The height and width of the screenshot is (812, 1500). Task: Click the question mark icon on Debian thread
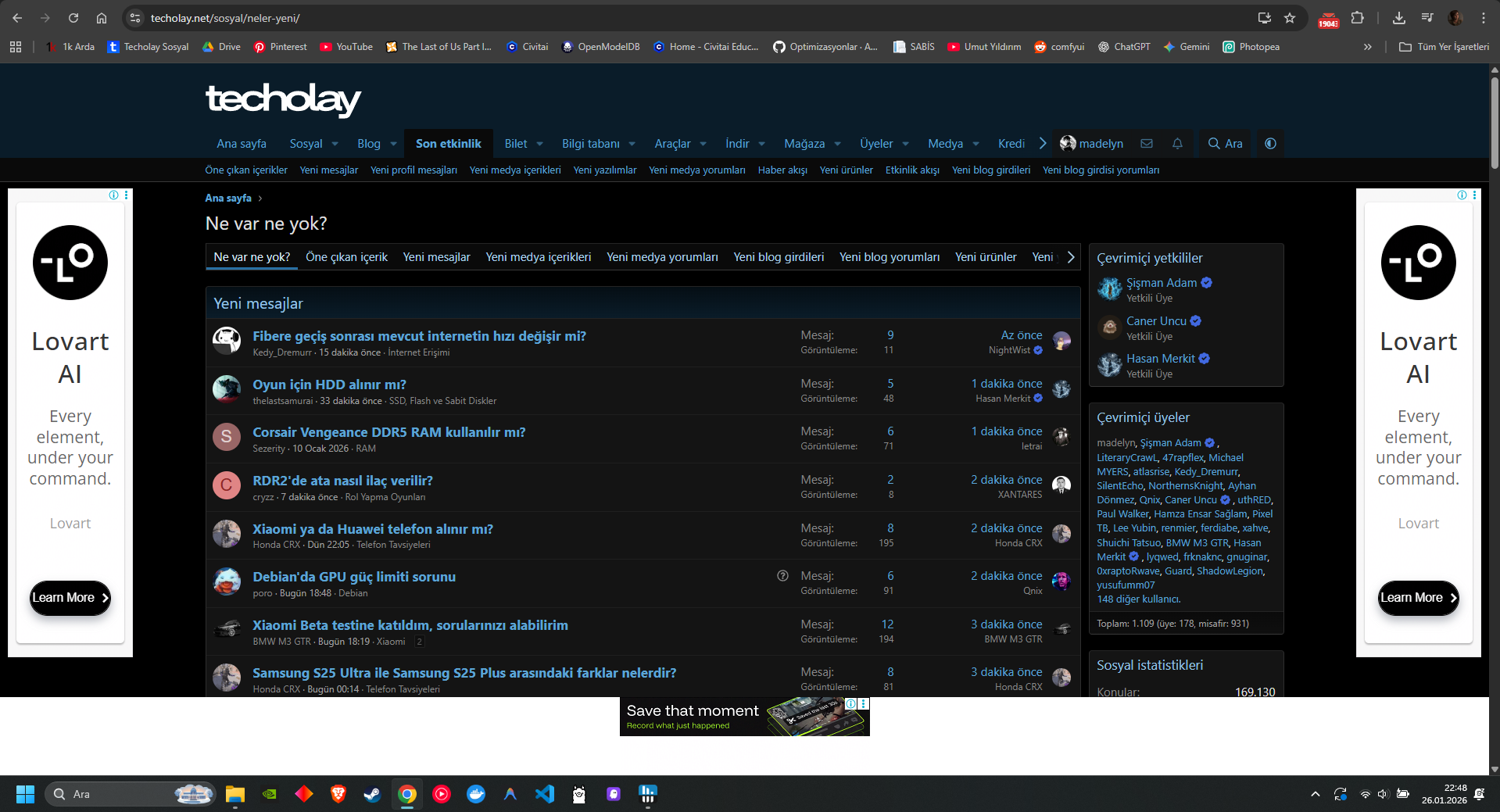click(x=782, y=576)
